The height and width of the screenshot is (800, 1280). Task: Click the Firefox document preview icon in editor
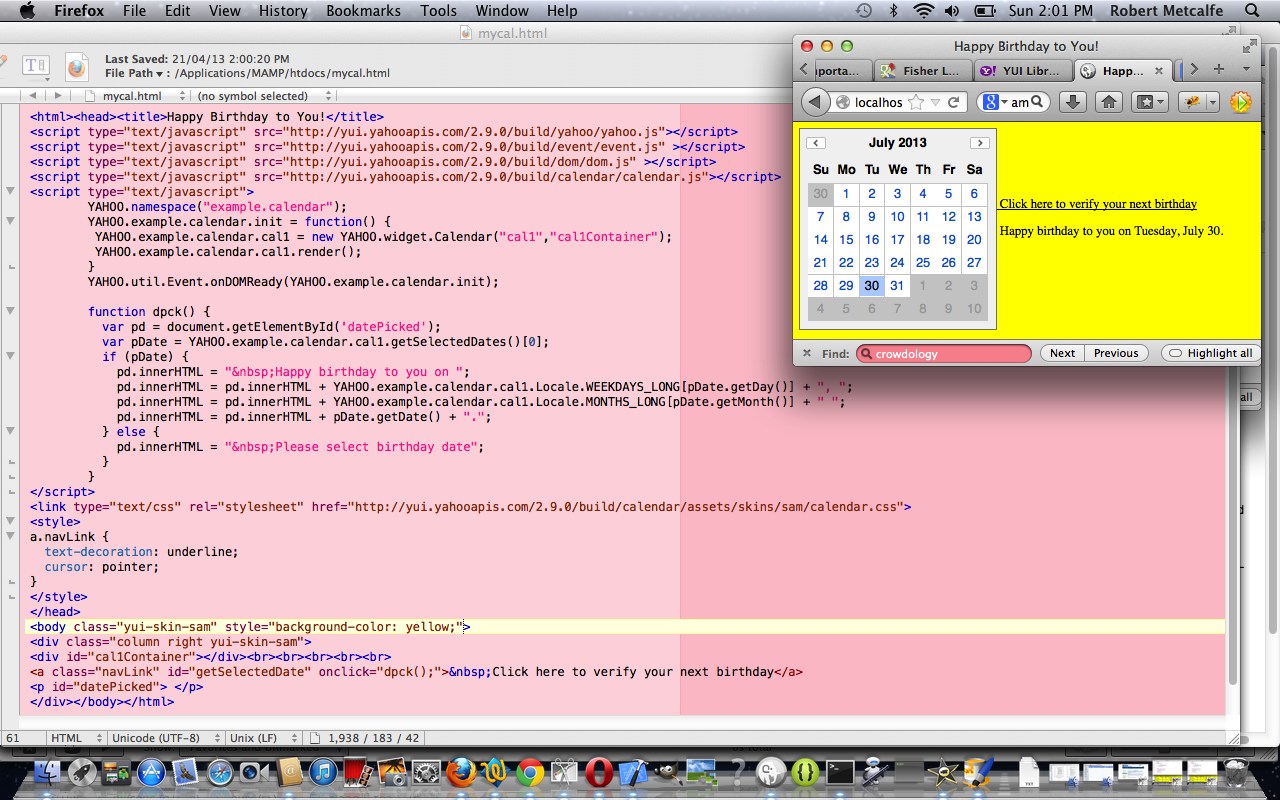tap(77, 67)
